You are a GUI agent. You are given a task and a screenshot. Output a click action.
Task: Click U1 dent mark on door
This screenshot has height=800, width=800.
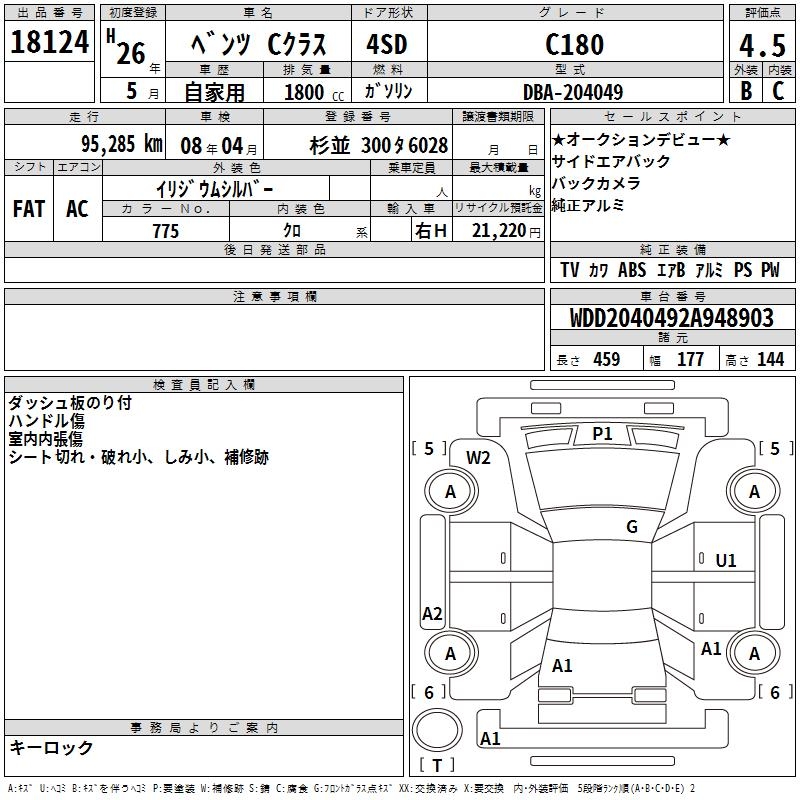[x=726, y=560]
